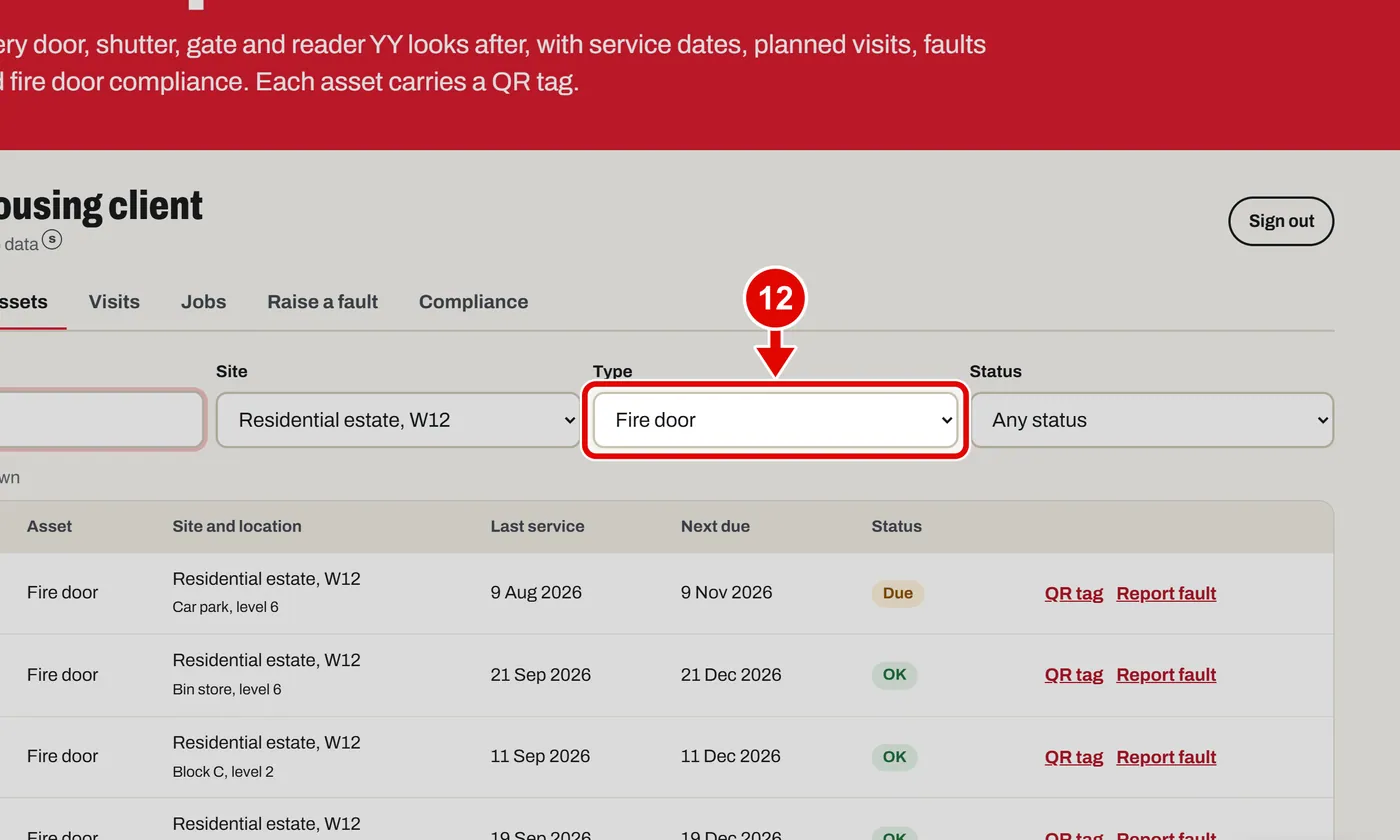The width and height of the screenshot is (1400, 840).
Task: Click OK status badge in Bin store row
Action: [894, 675]
